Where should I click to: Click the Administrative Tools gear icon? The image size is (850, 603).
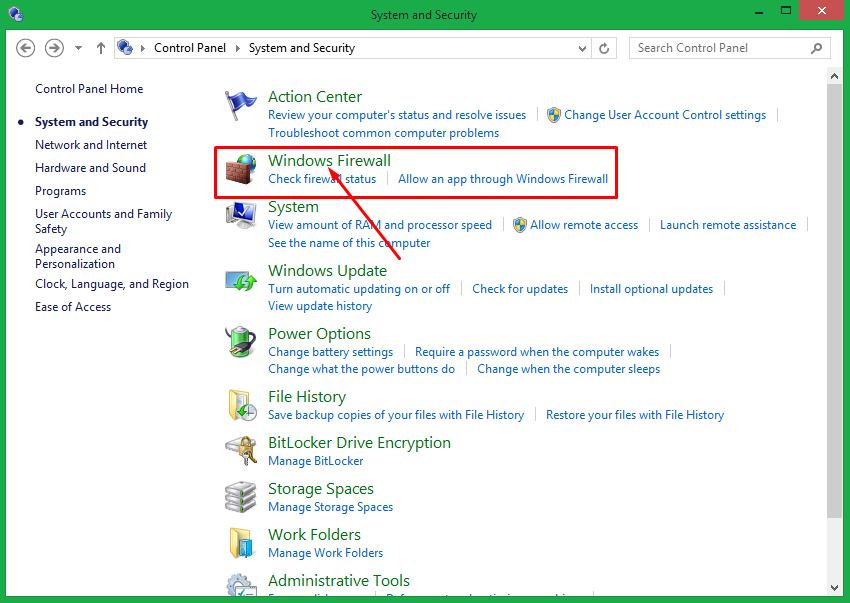click(x=241, y=585)
